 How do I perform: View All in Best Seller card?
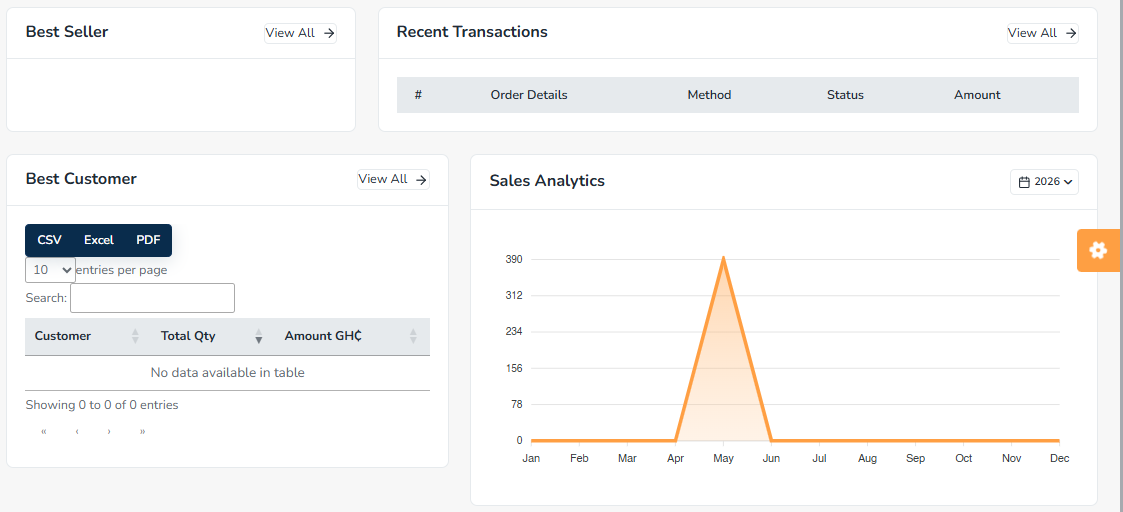(x=300, y=33)
